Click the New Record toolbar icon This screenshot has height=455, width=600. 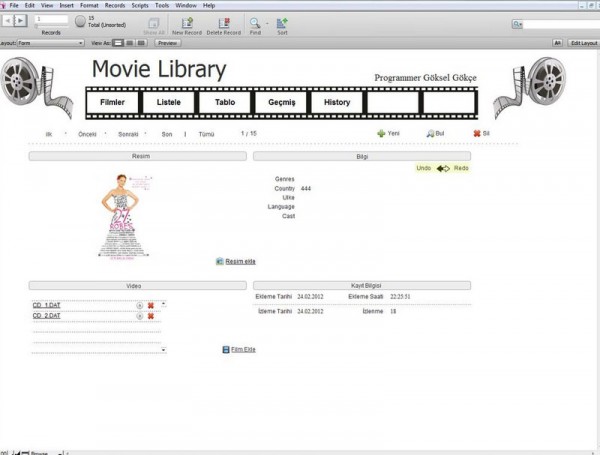[187, 21]
